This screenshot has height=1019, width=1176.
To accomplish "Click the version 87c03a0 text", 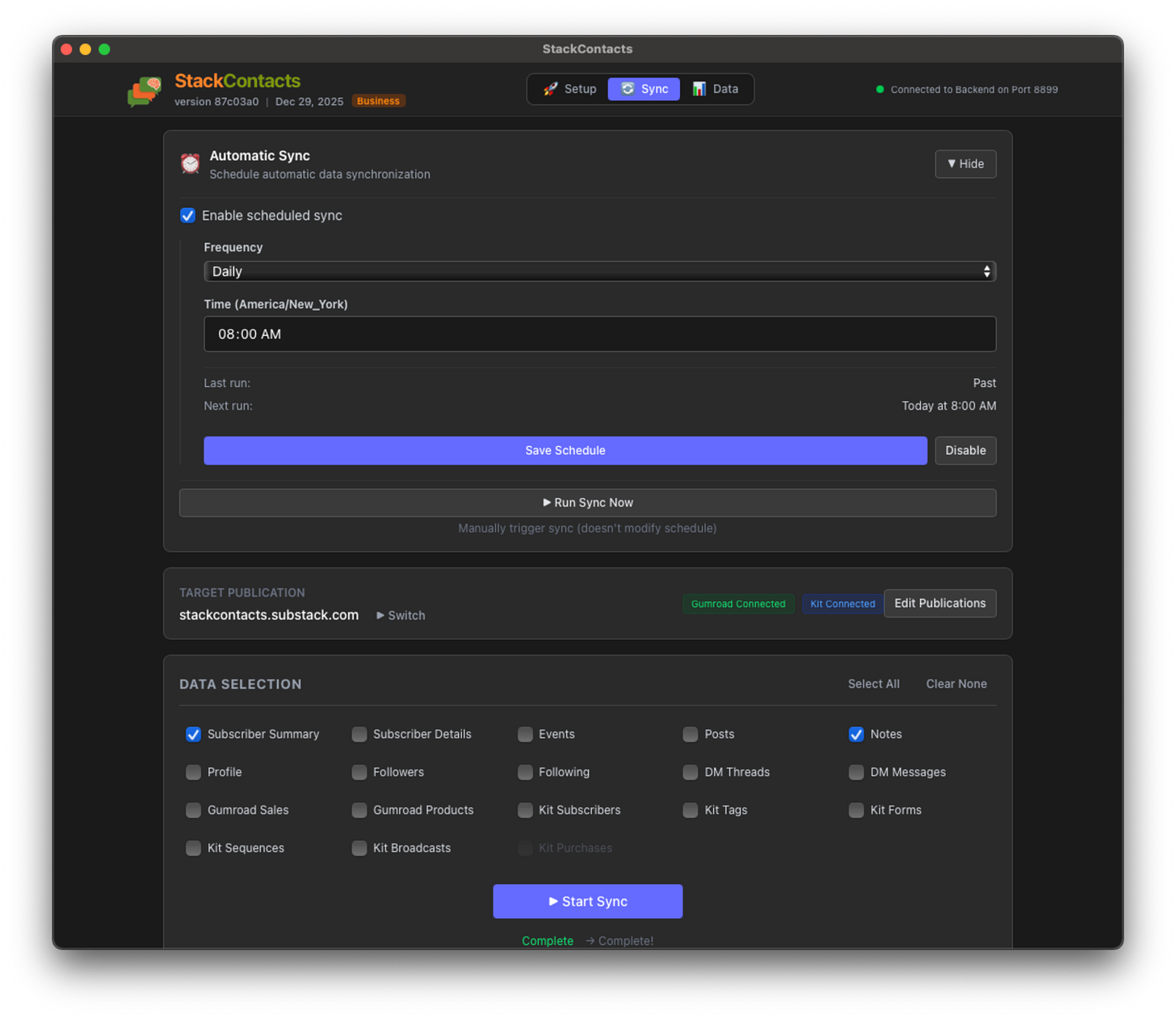I will pyautogui.click(x=216, y=102).
